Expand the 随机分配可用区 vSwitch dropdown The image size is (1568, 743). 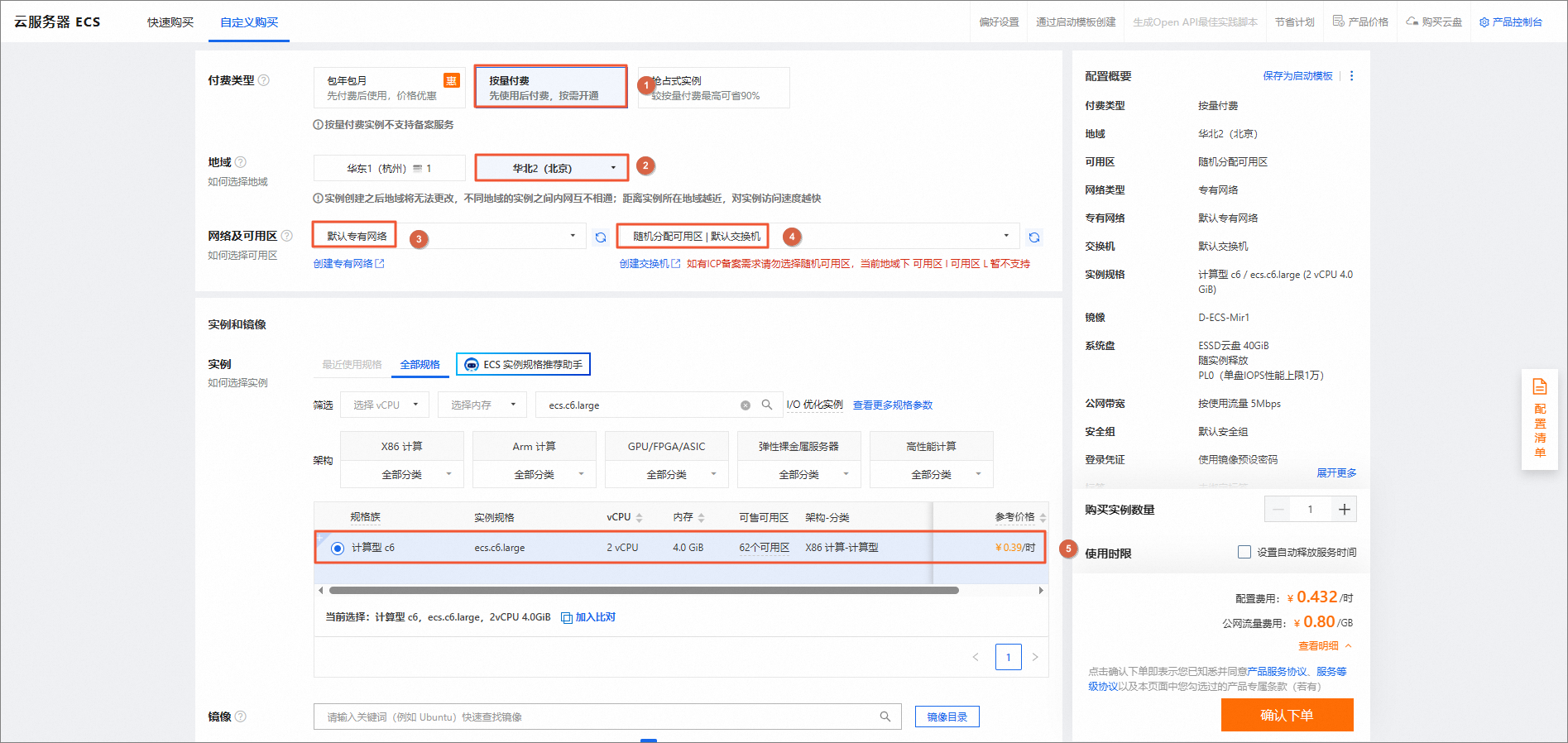point(819,236)
